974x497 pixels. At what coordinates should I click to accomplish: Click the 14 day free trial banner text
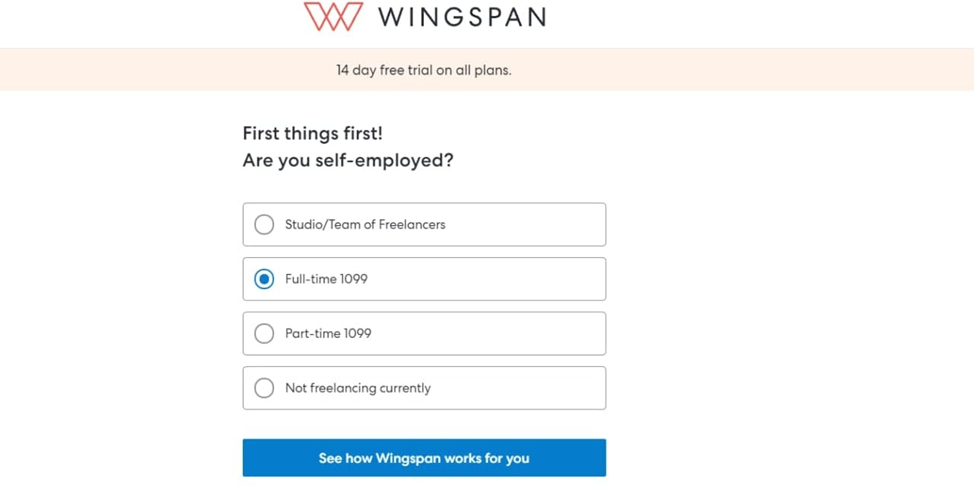424,70
